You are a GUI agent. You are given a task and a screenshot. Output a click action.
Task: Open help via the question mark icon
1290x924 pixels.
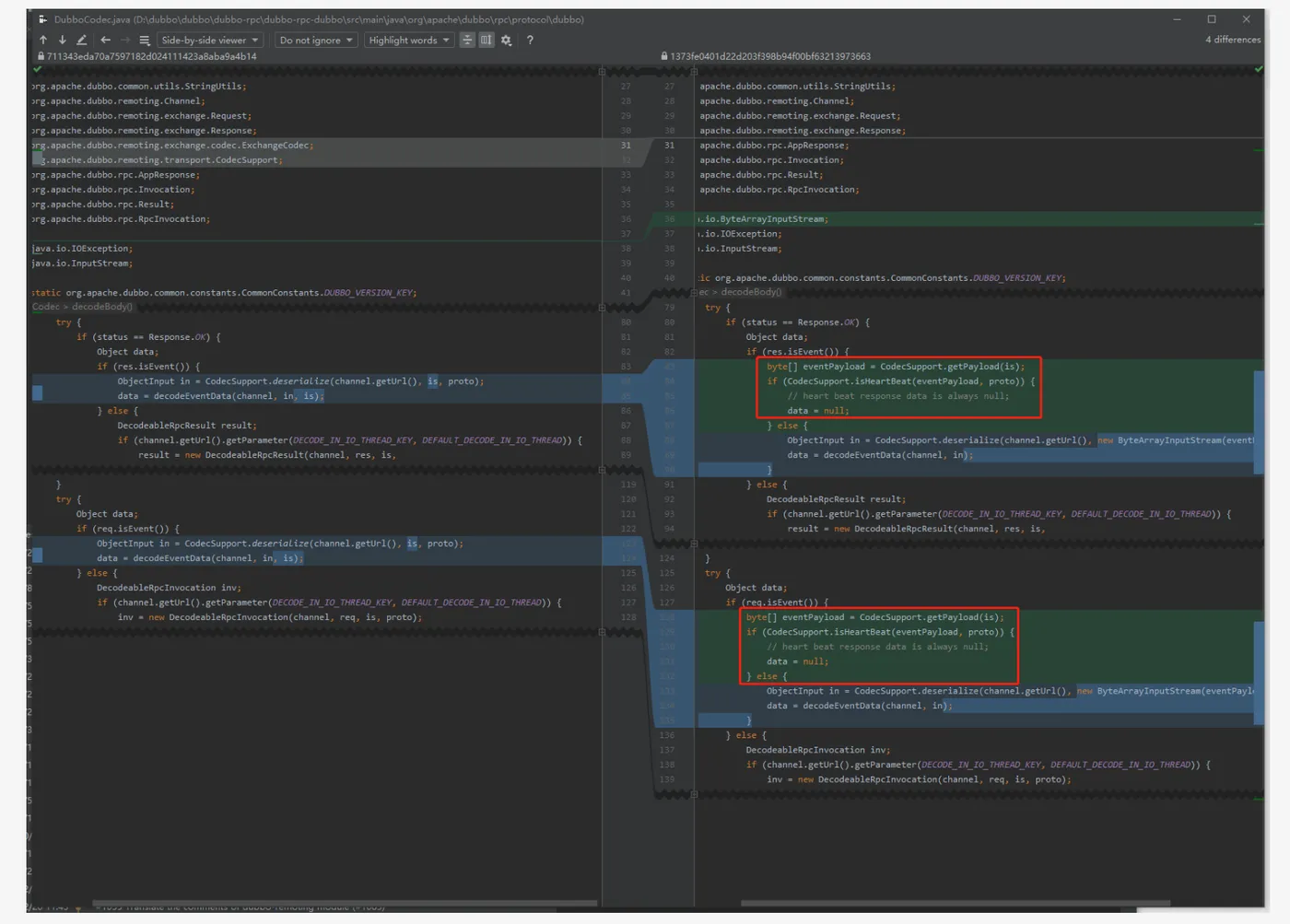[x=530, y=40]
